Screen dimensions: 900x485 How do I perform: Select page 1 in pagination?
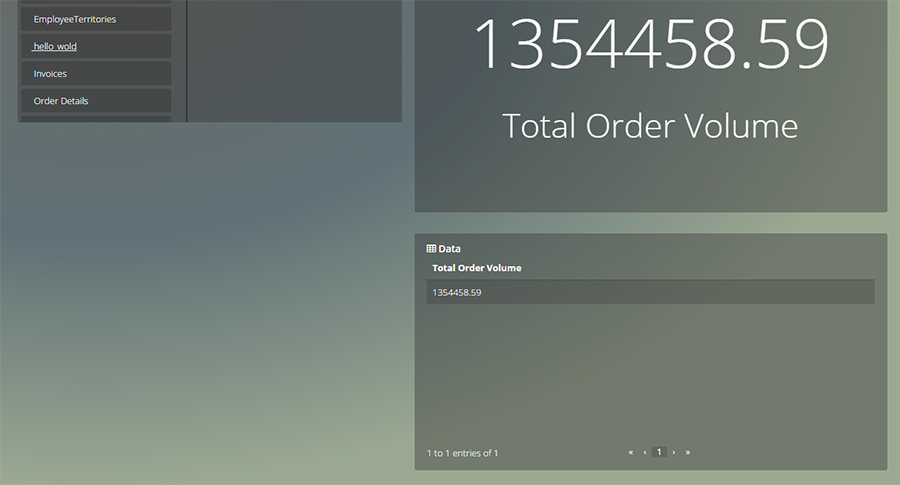click(x=659, y=452)
